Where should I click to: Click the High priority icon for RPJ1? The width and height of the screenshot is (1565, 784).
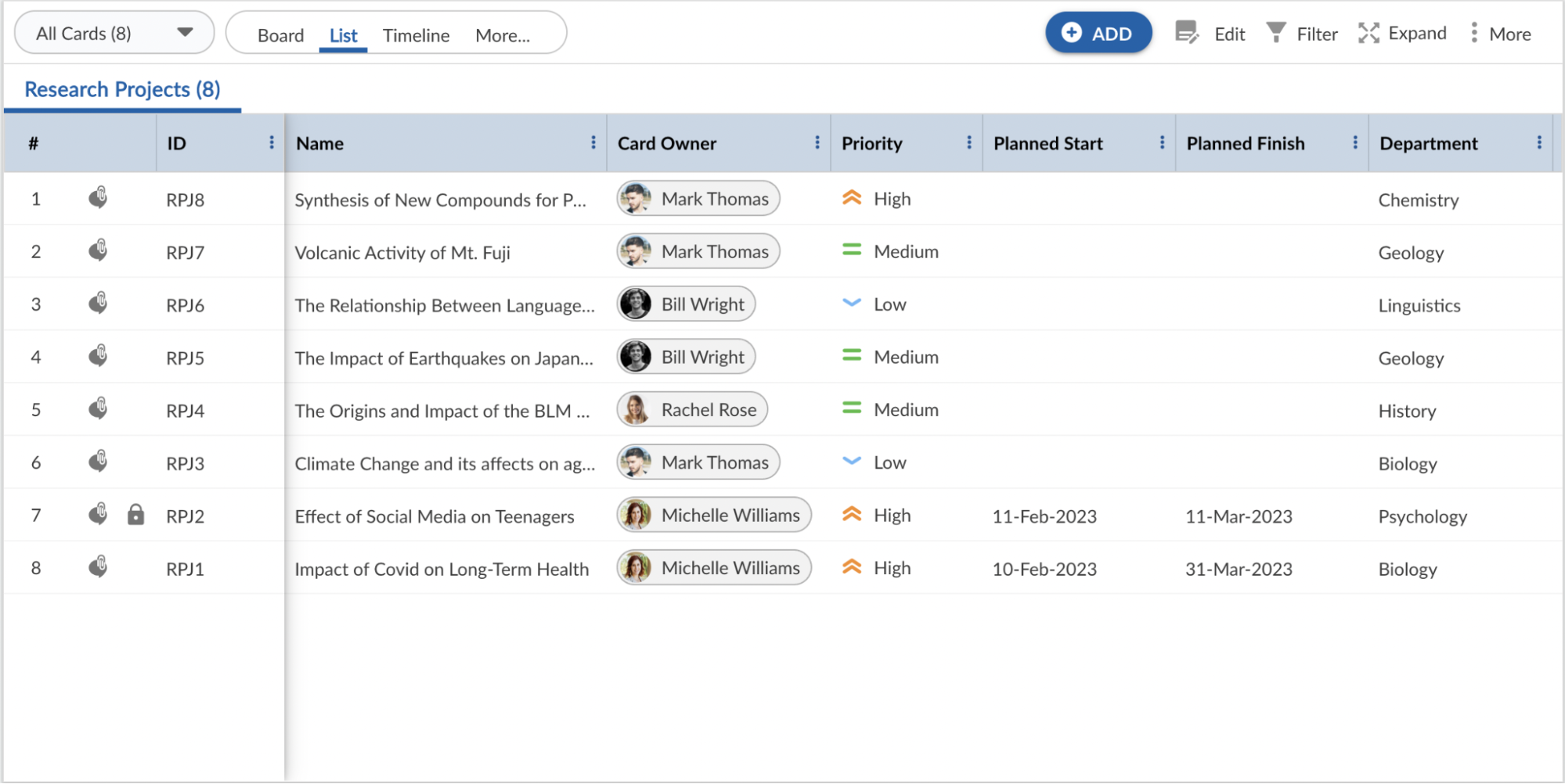point(852,567)
